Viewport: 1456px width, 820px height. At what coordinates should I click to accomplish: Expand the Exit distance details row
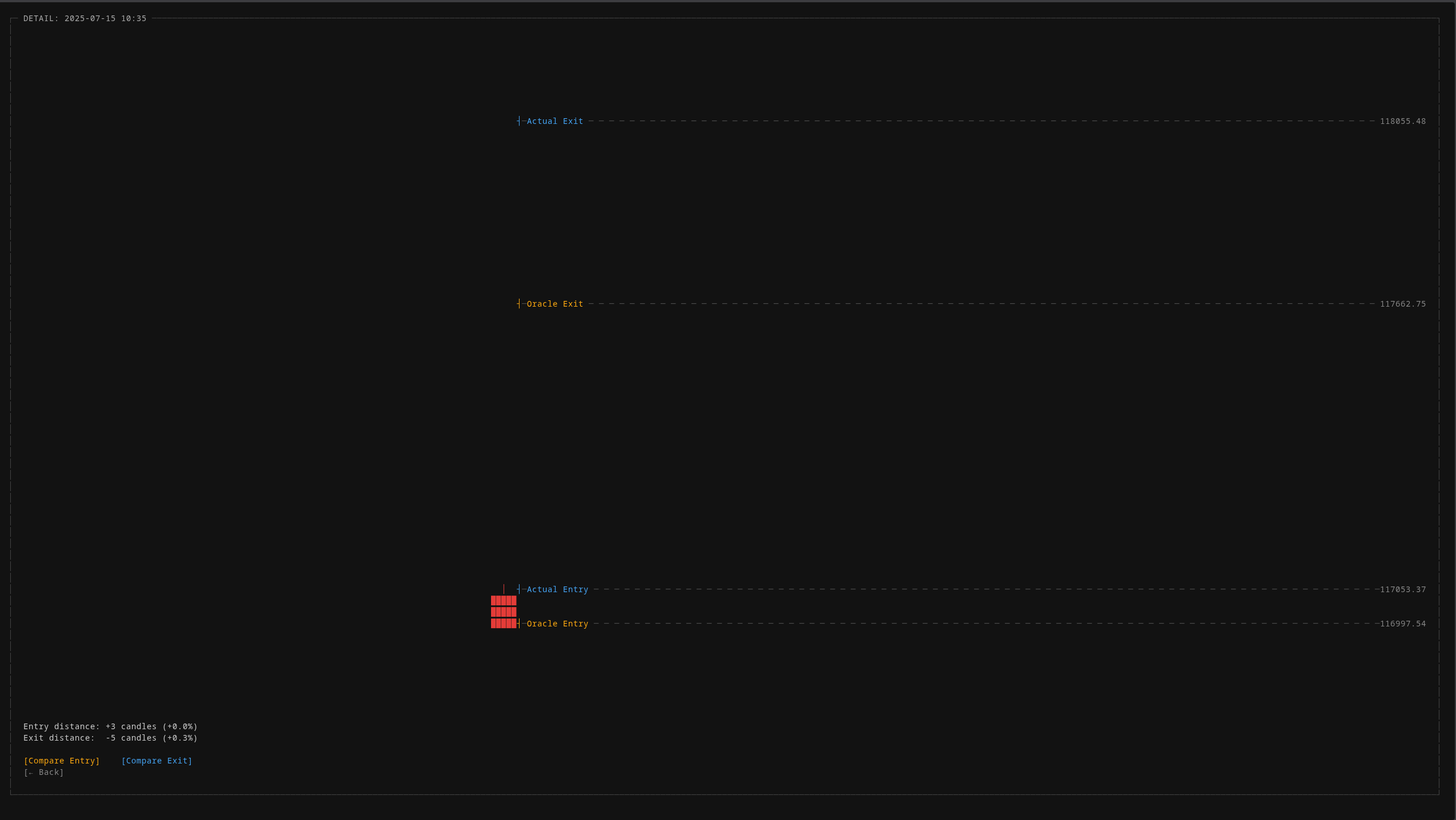(x=110, y=738)
